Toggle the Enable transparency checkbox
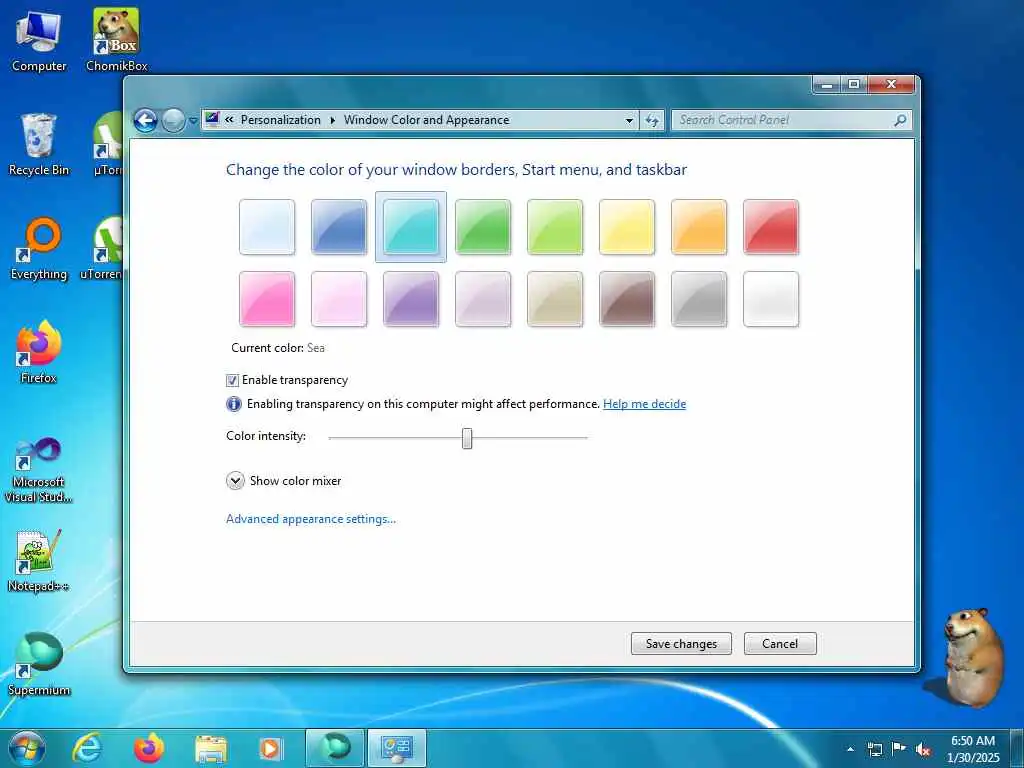1024x768 pixels. (232, 380)
